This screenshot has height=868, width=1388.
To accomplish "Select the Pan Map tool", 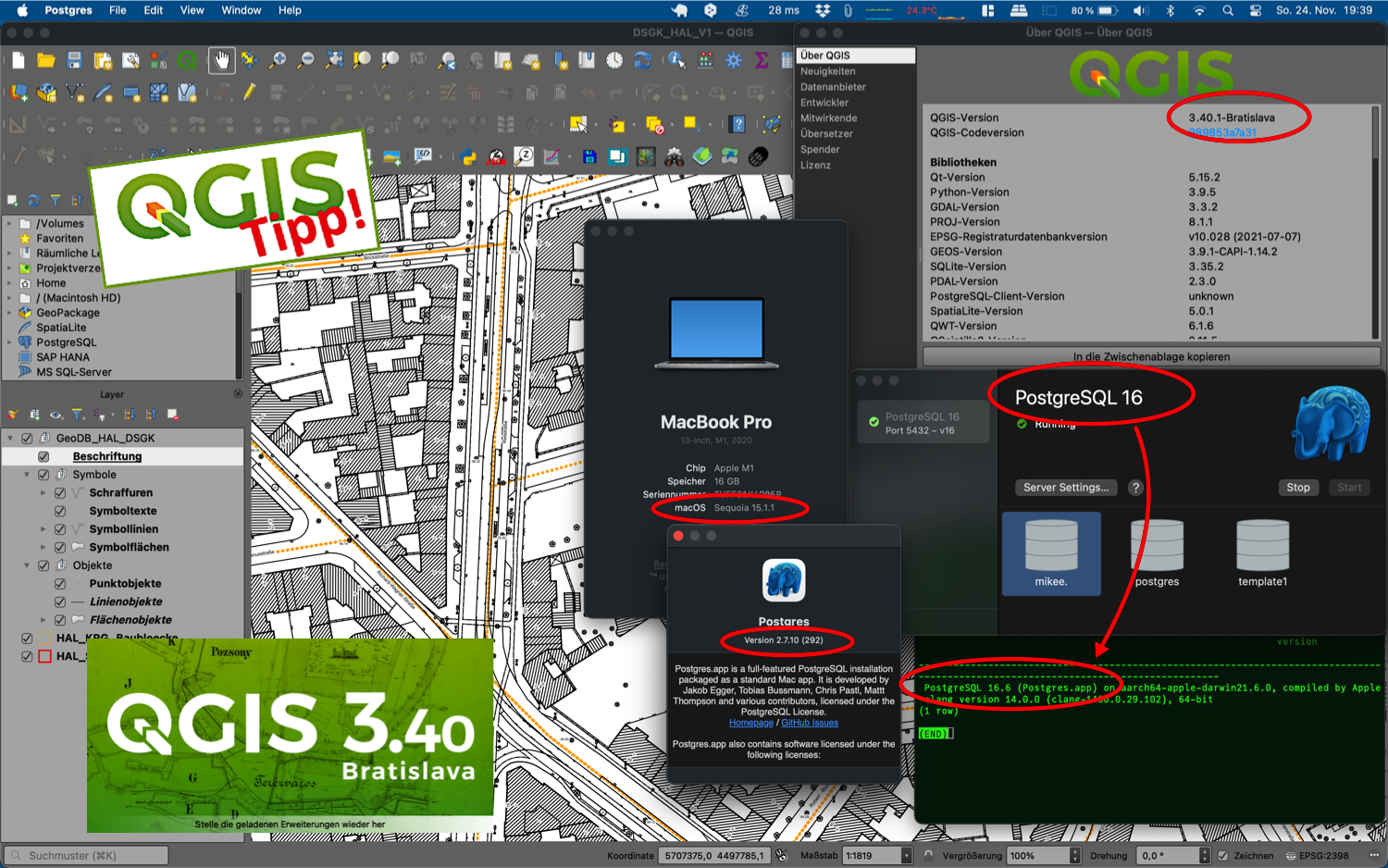I will pos(222,60).
